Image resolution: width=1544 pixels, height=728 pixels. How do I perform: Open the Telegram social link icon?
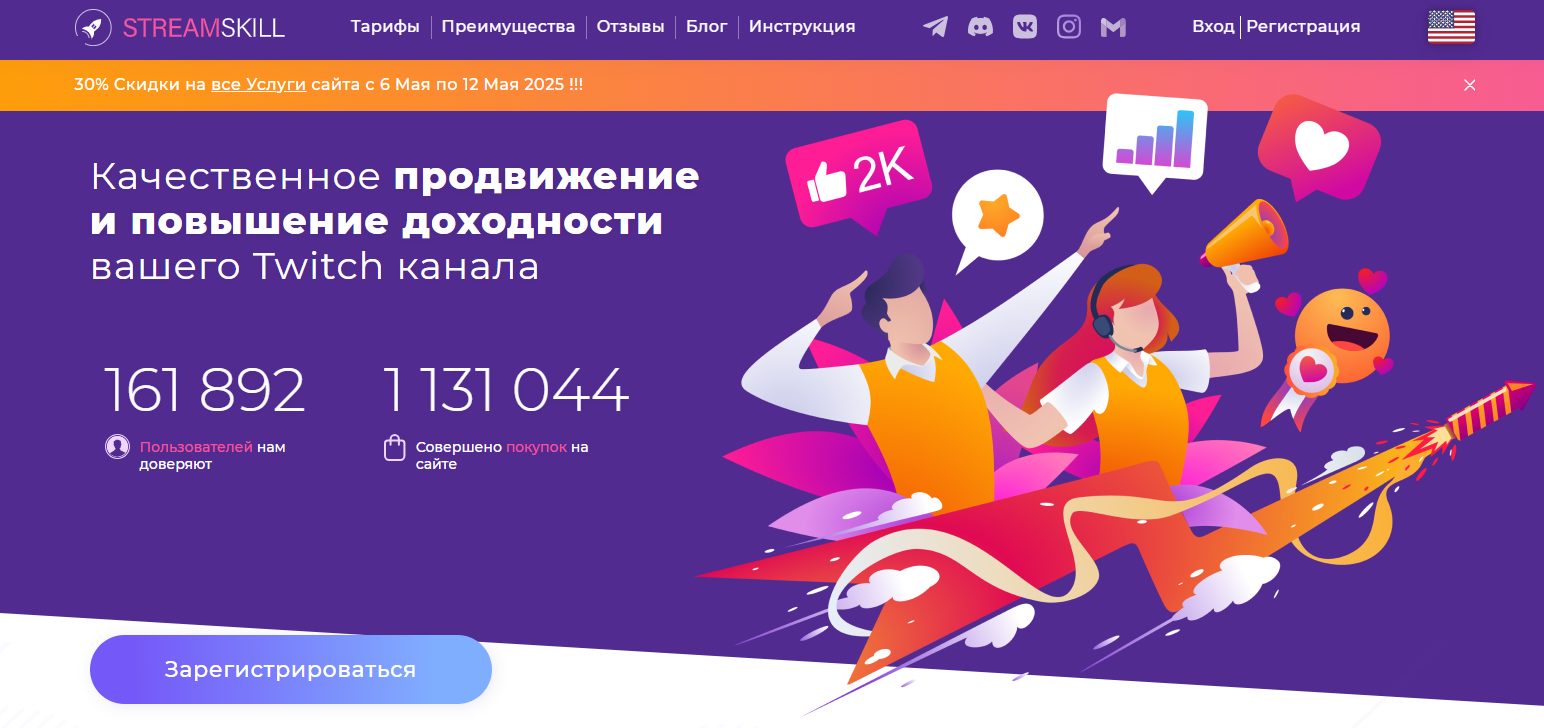[935, 27]
